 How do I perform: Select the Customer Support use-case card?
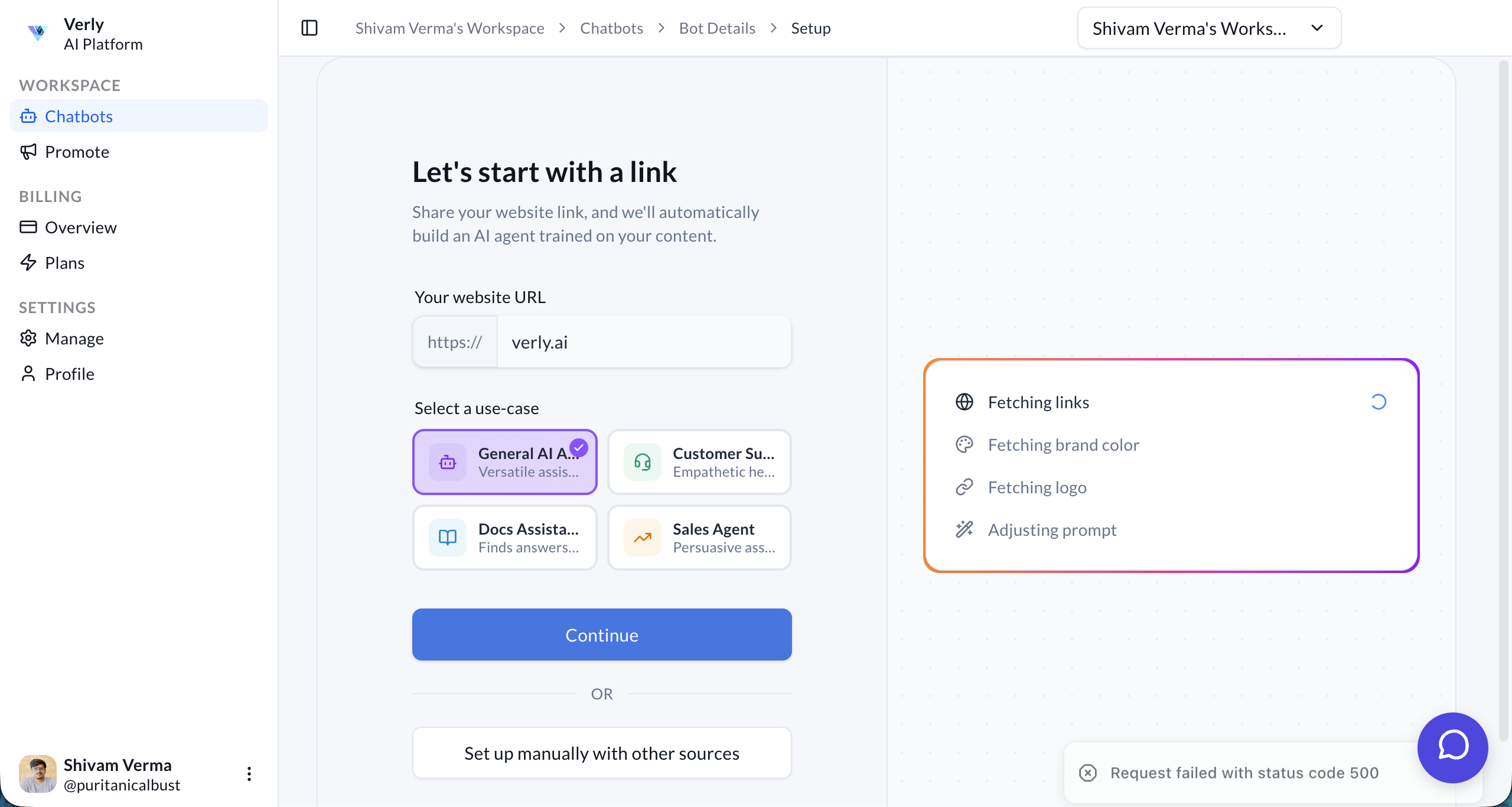click(699, 462)
